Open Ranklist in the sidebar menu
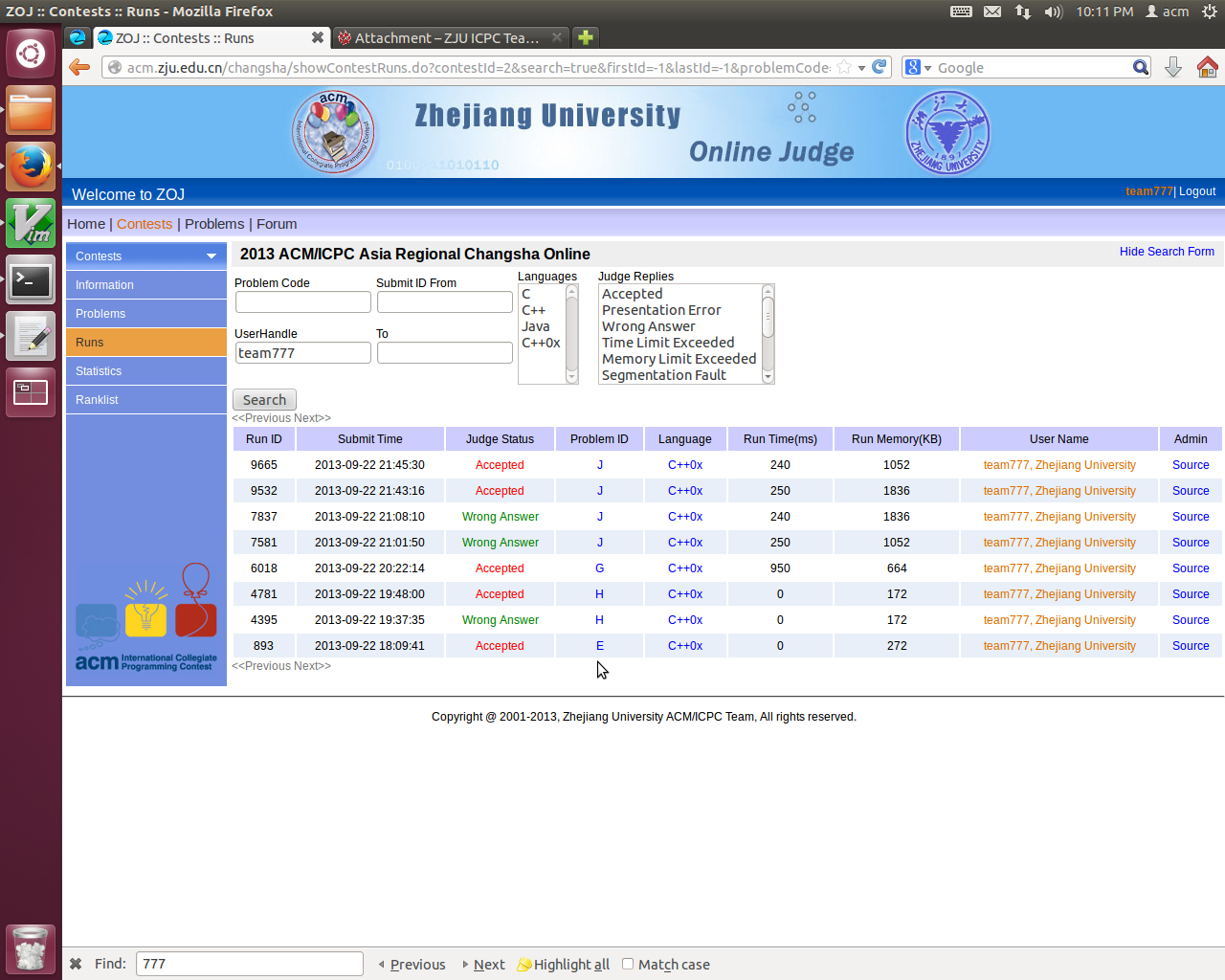 pyautogui.click(x=98, y=400)
